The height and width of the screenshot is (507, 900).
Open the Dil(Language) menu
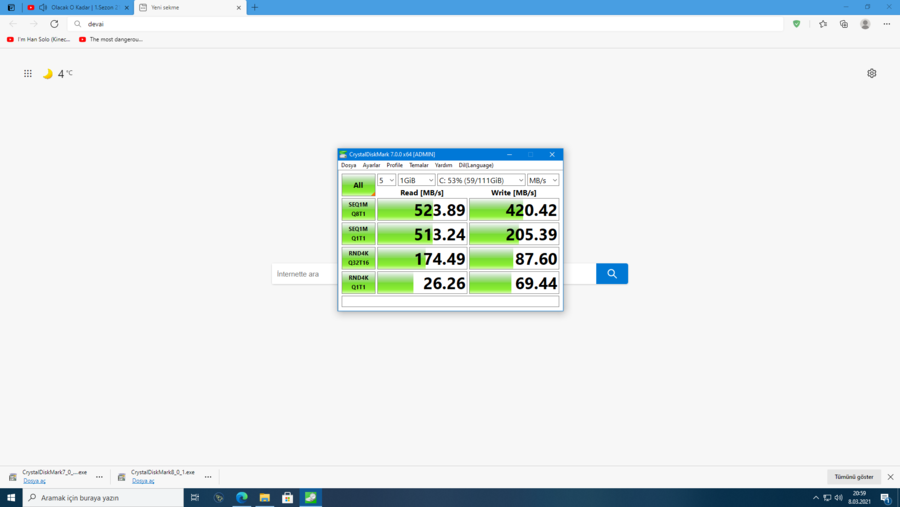coord(476,165)
